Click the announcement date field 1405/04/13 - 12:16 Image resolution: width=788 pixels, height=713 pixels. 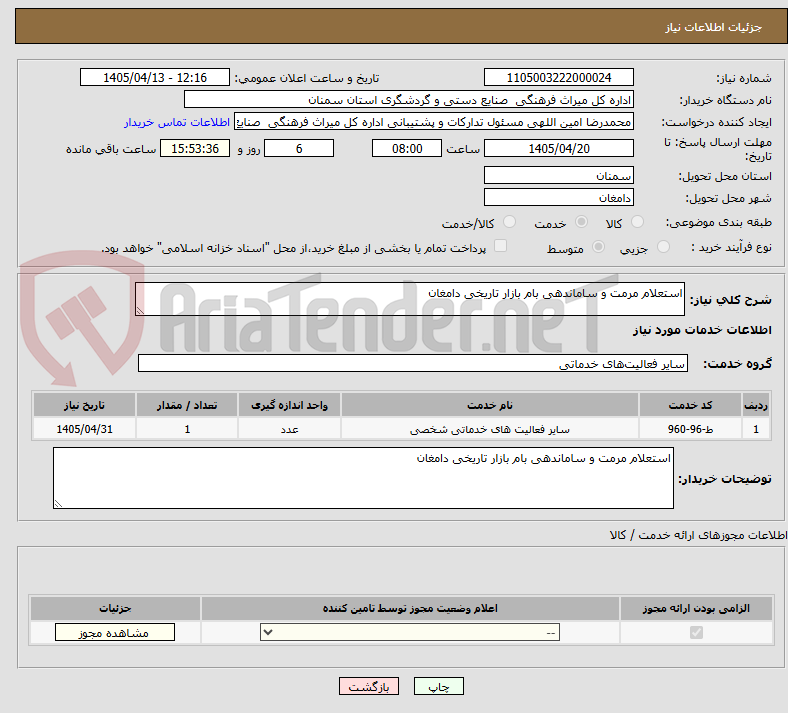(155, 77)
